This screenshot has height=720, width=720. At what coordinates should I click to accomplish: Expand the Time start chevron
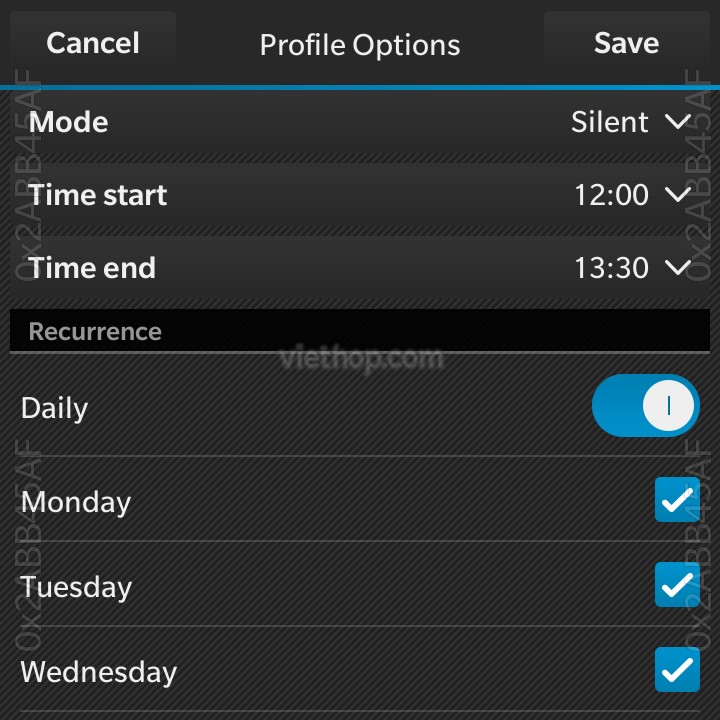coord(678,194)
